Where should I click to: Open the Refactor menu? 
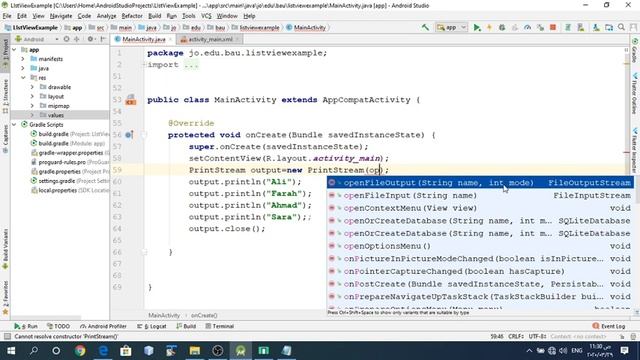click(132, 16)
